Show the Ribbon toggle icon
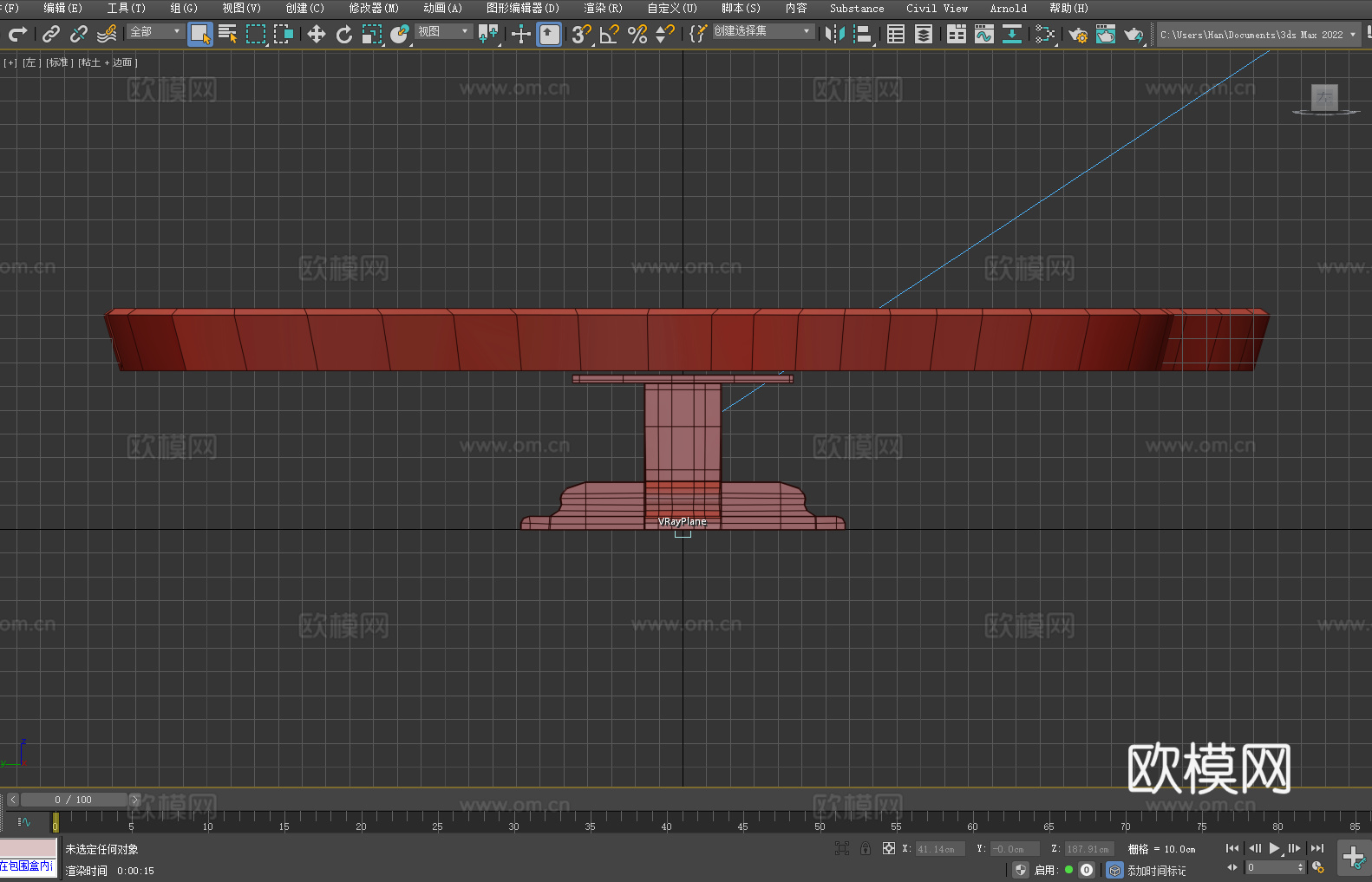 pos(957,34)
